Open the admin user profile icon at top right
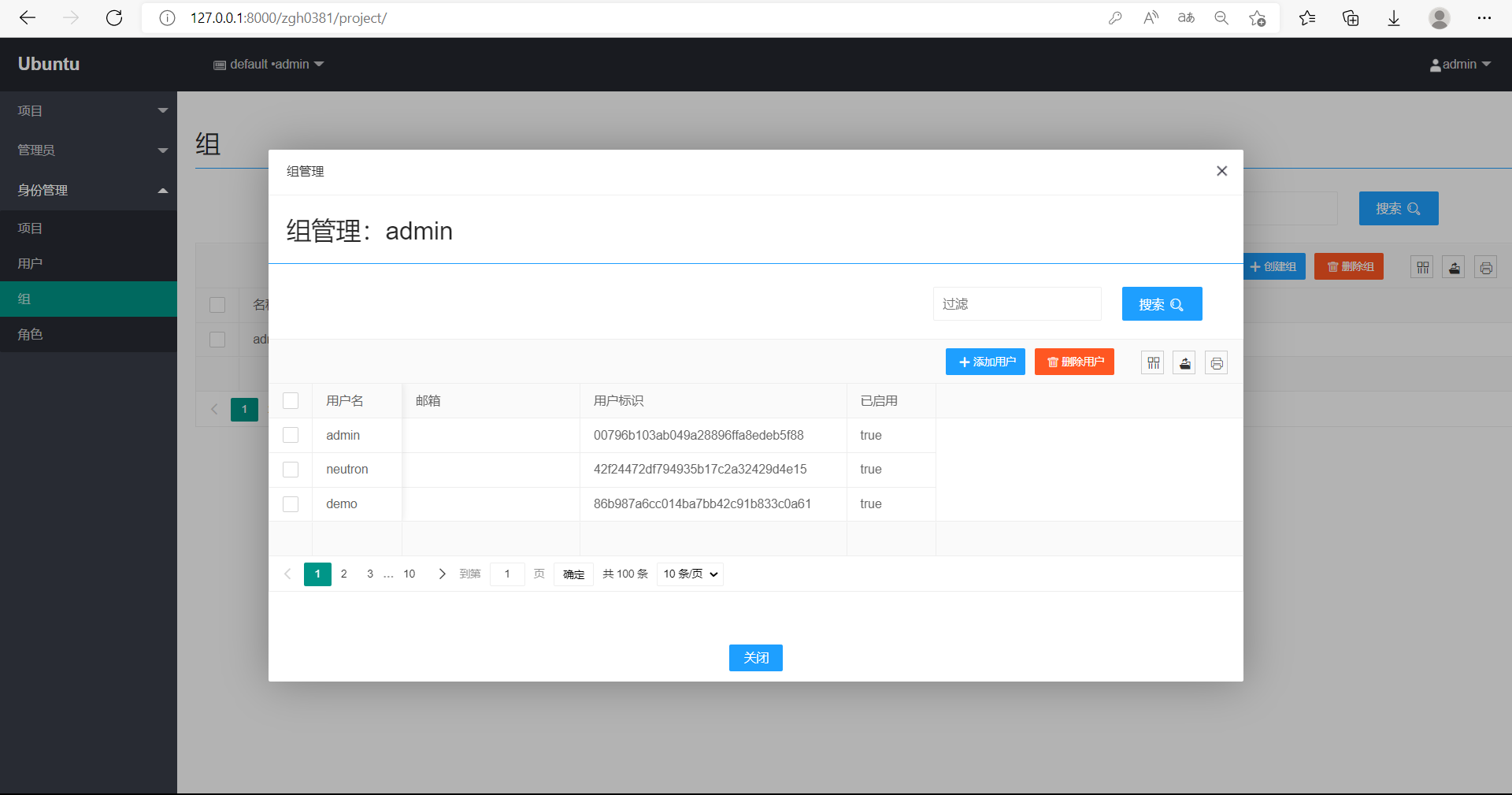Viewport: 1512px width, 795px height. point(1435,64)
